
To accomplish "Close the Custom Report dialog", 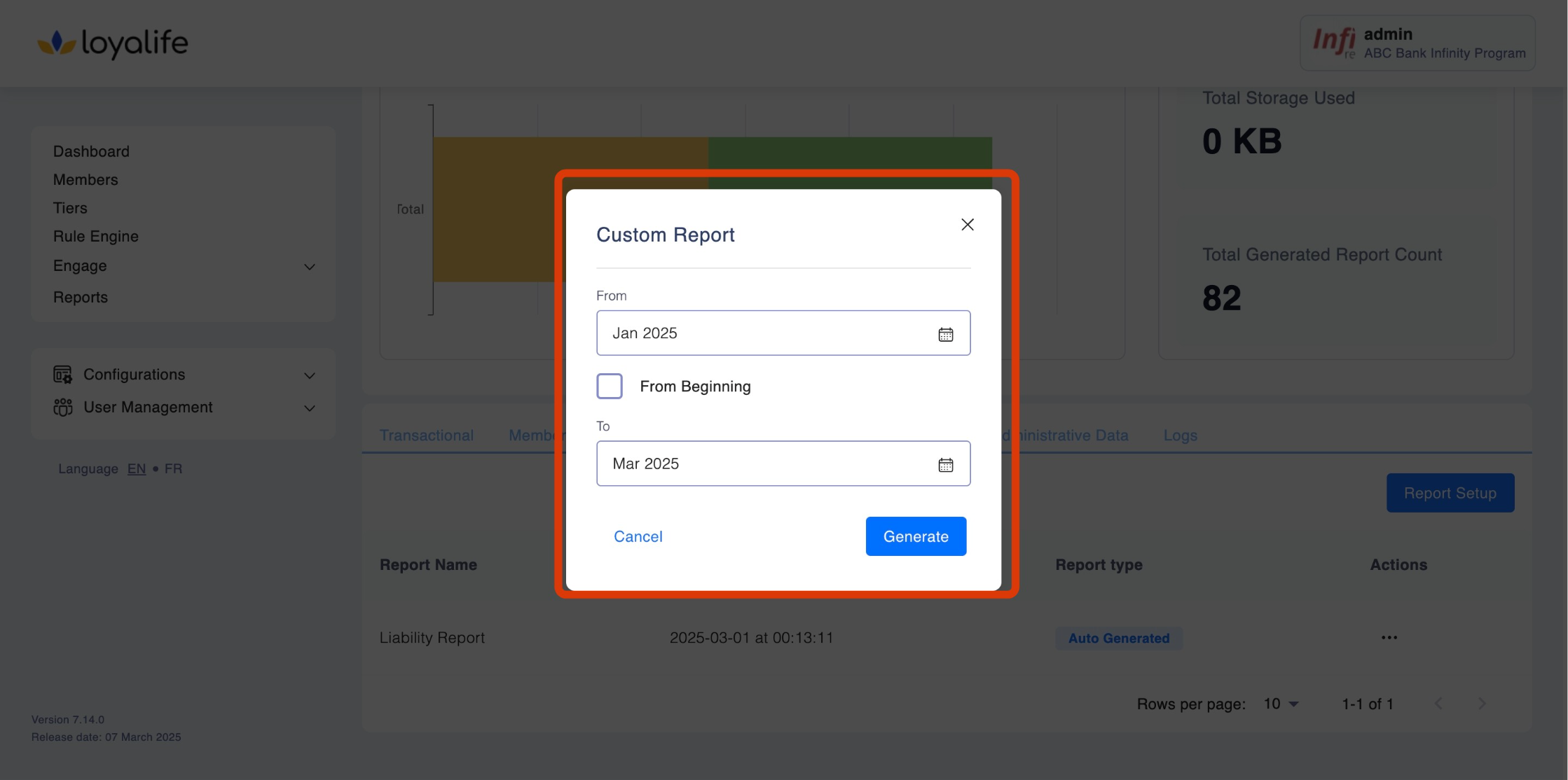I will pos(967,225).
